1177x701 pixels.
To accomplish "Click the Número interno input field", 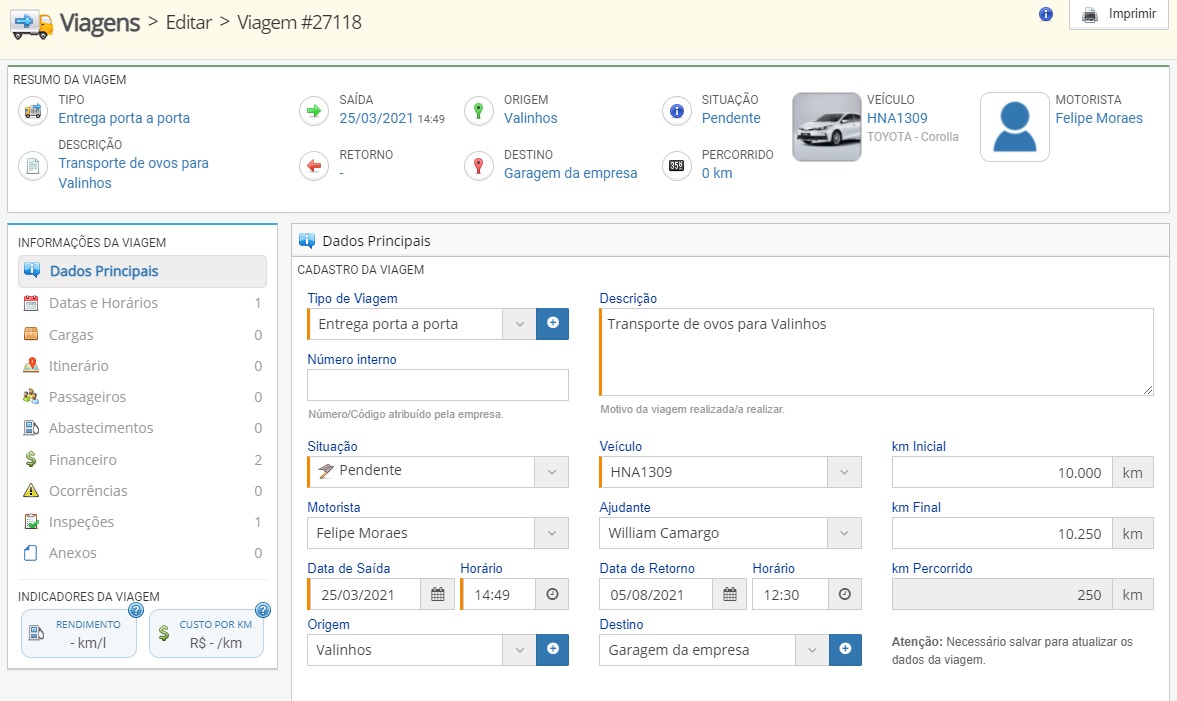I will (437, 385).
